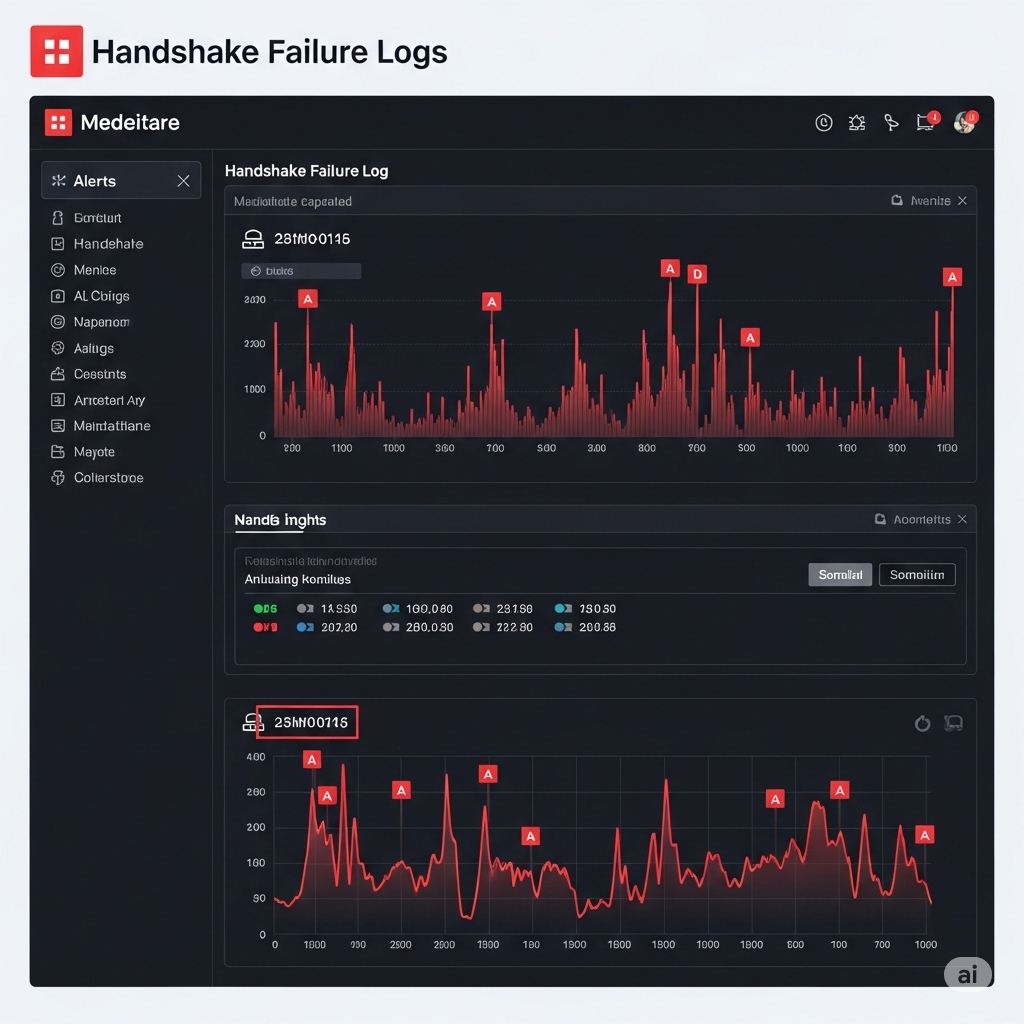
Task: Click the monitor icon on bottom chart
Action: pyautogui.click(x=953, y=723)
